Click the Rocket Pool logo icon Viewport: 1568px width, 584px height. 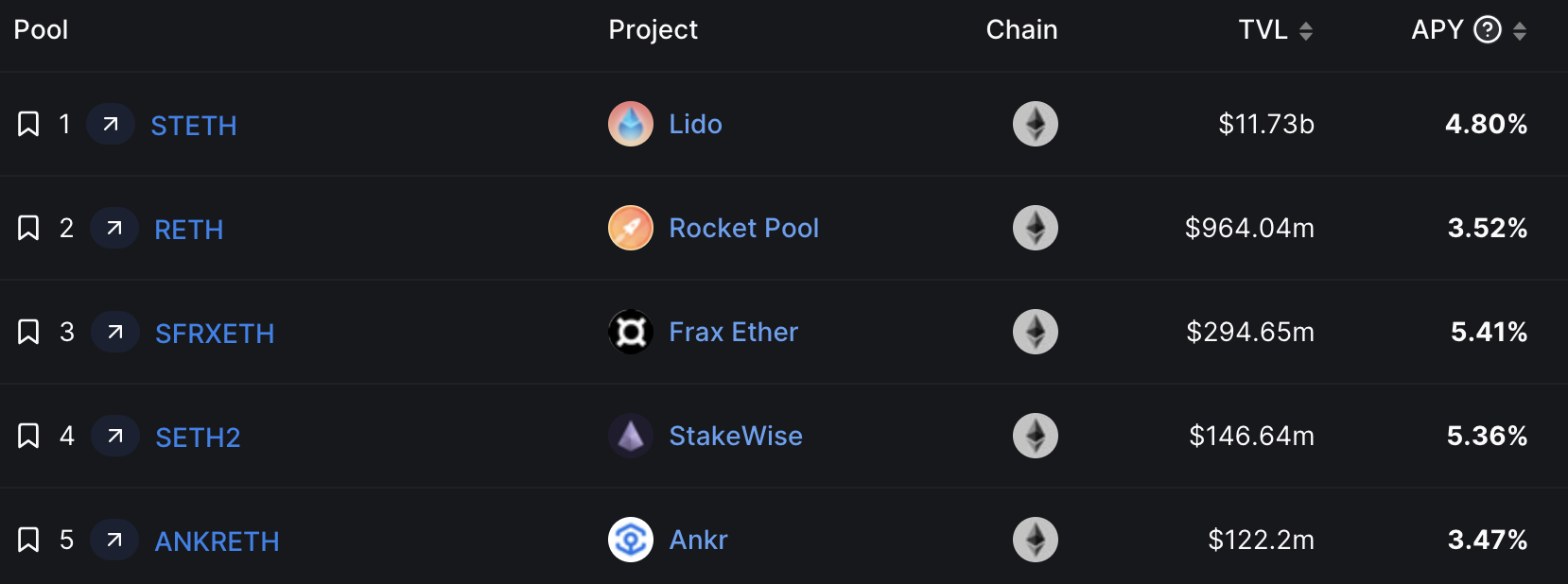pos(631,228)
